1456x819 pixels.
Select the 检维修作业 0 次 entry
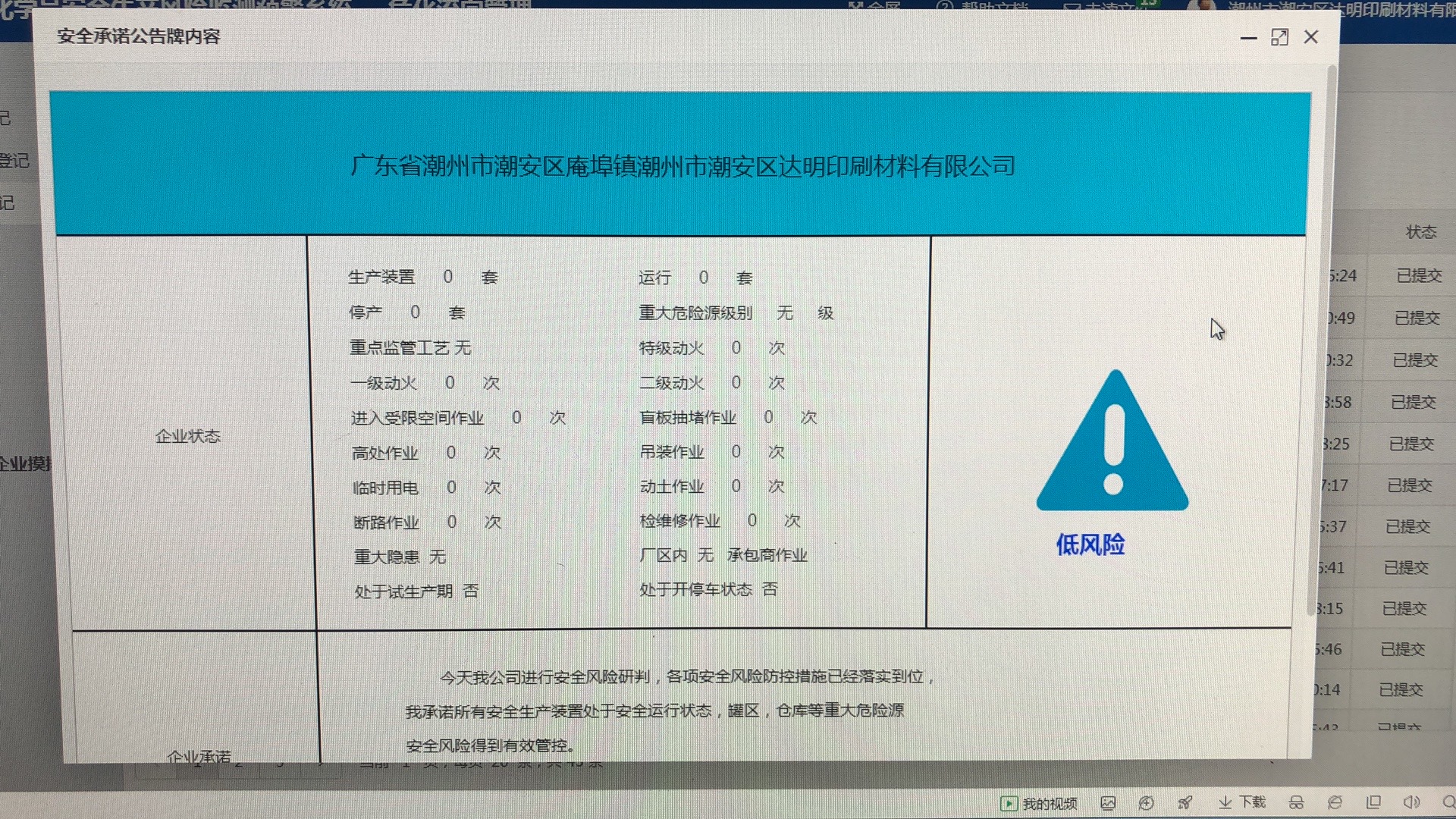[720, 521]
